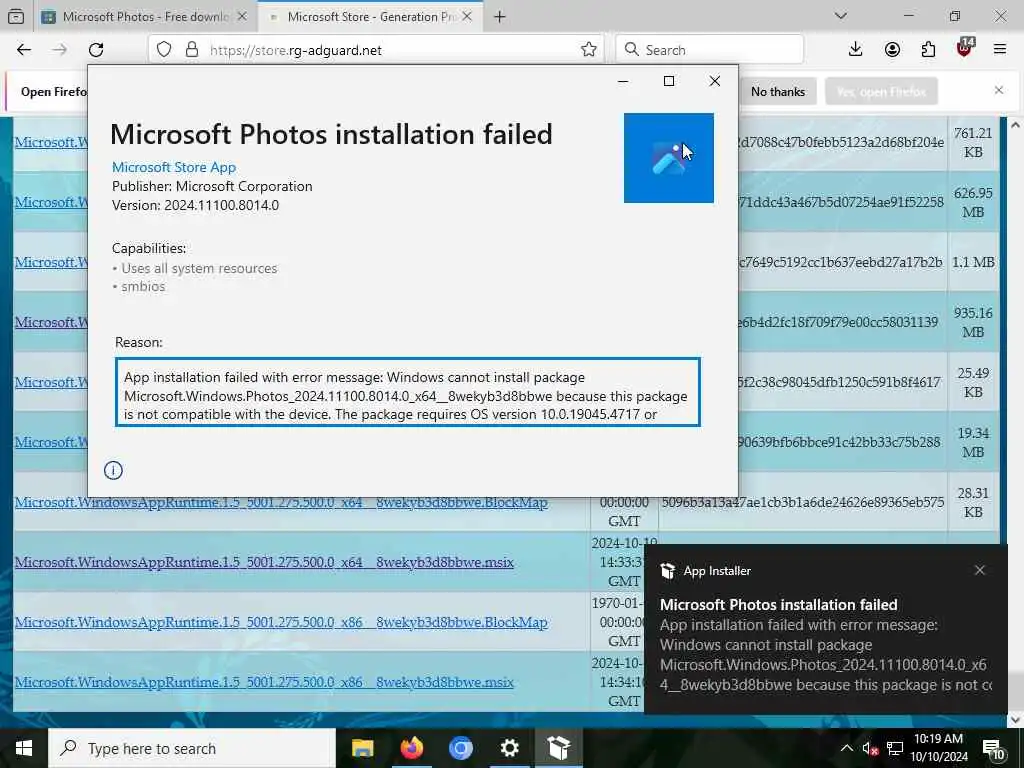Select the 626.95 MB size cell
Viewport: 1024px width, 768px height.
tap(973, 202)
